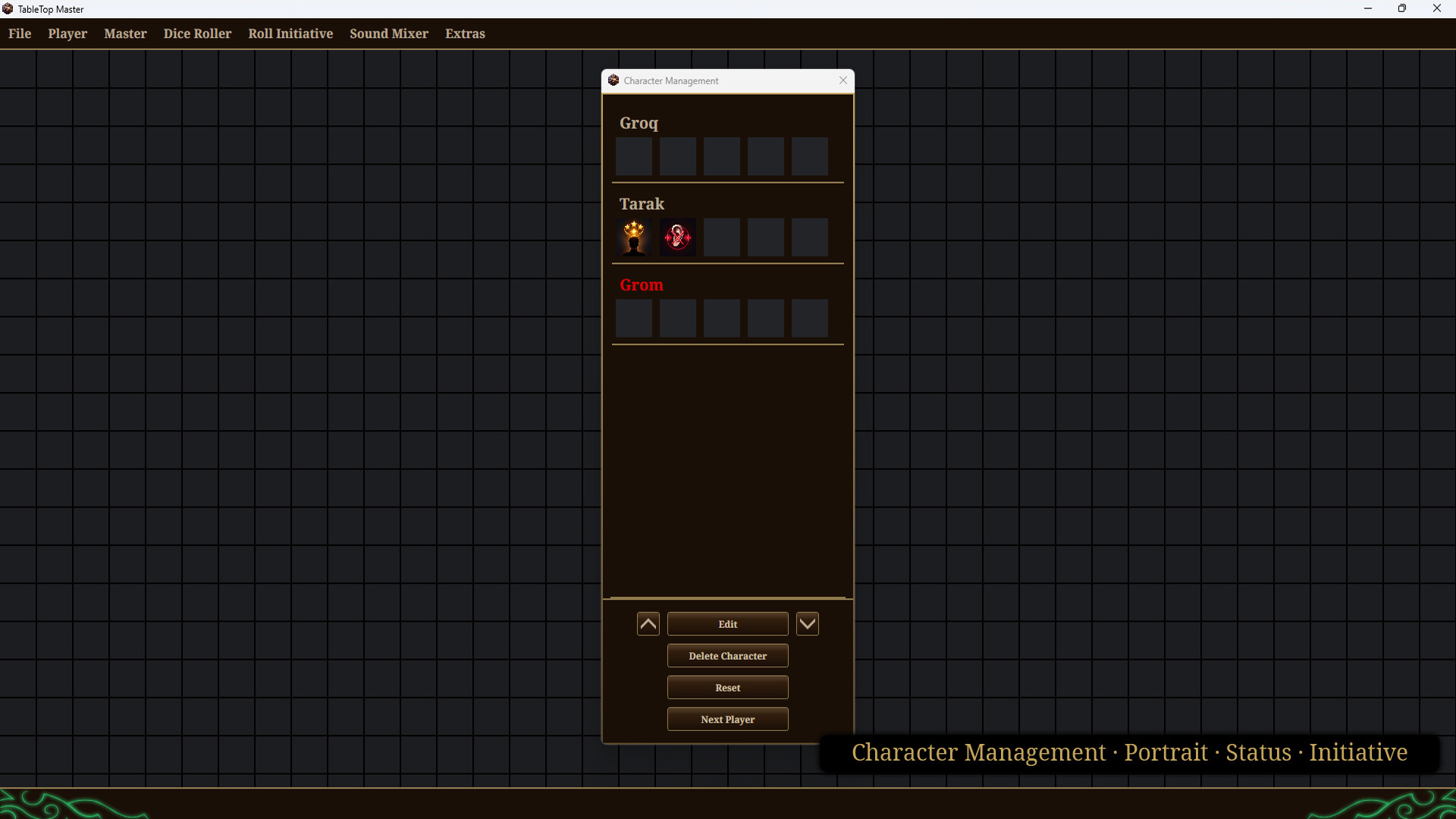Move the selected character up
The image size is (1456, 819).
tap(648, 624)
